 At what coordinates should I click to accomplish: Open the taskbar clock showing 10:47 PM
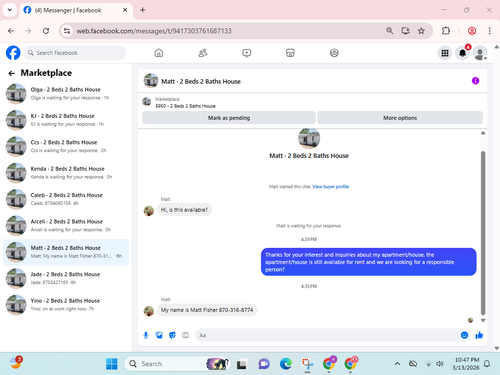click(466, 364)
